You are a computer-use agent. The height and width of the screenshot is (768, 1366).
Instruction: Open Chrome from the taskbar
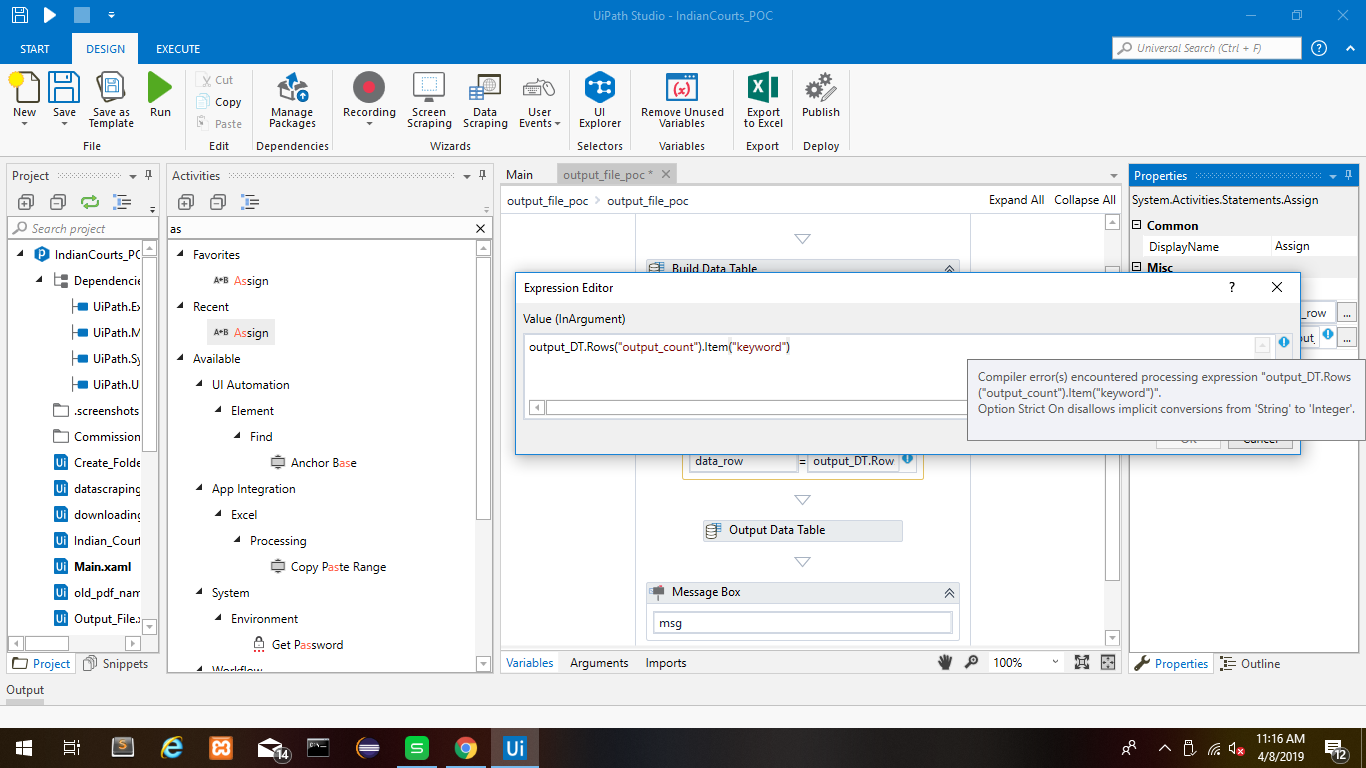click(466, 748)
